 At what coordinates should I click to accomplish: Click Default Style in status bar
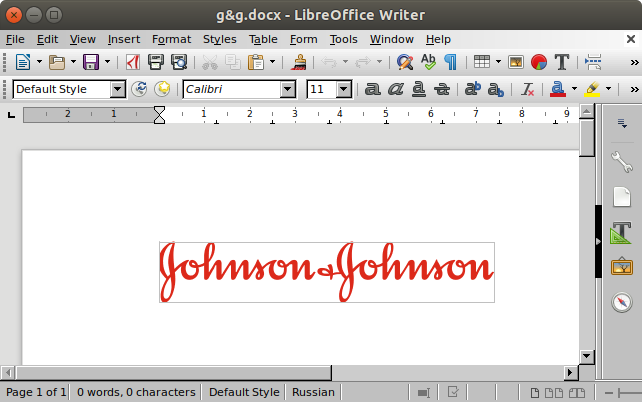pyautogui.click(x=244, y=392)
